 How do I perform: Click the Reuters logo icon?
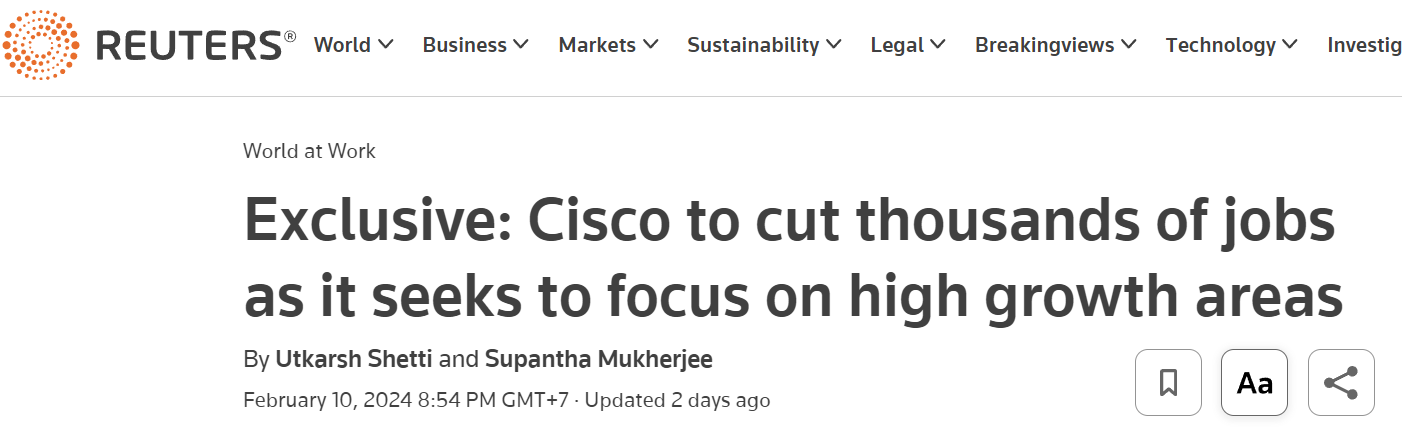pos(40,45)
